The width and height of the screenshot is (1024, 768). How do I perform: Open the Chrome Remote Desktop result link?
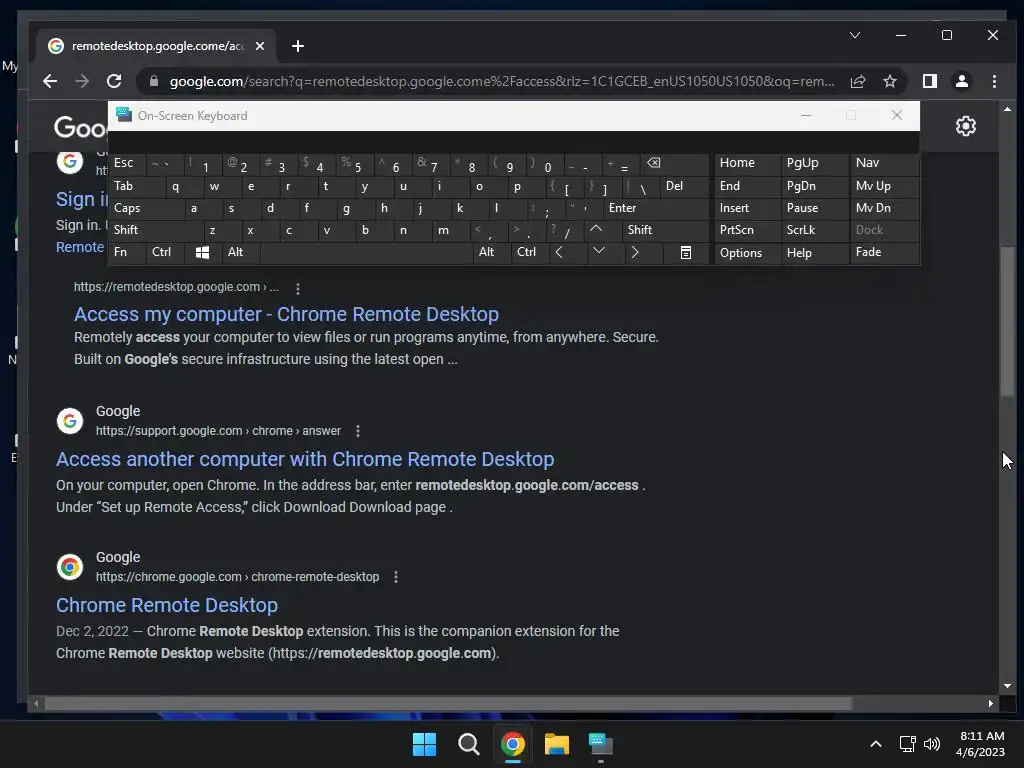[167, 605]
